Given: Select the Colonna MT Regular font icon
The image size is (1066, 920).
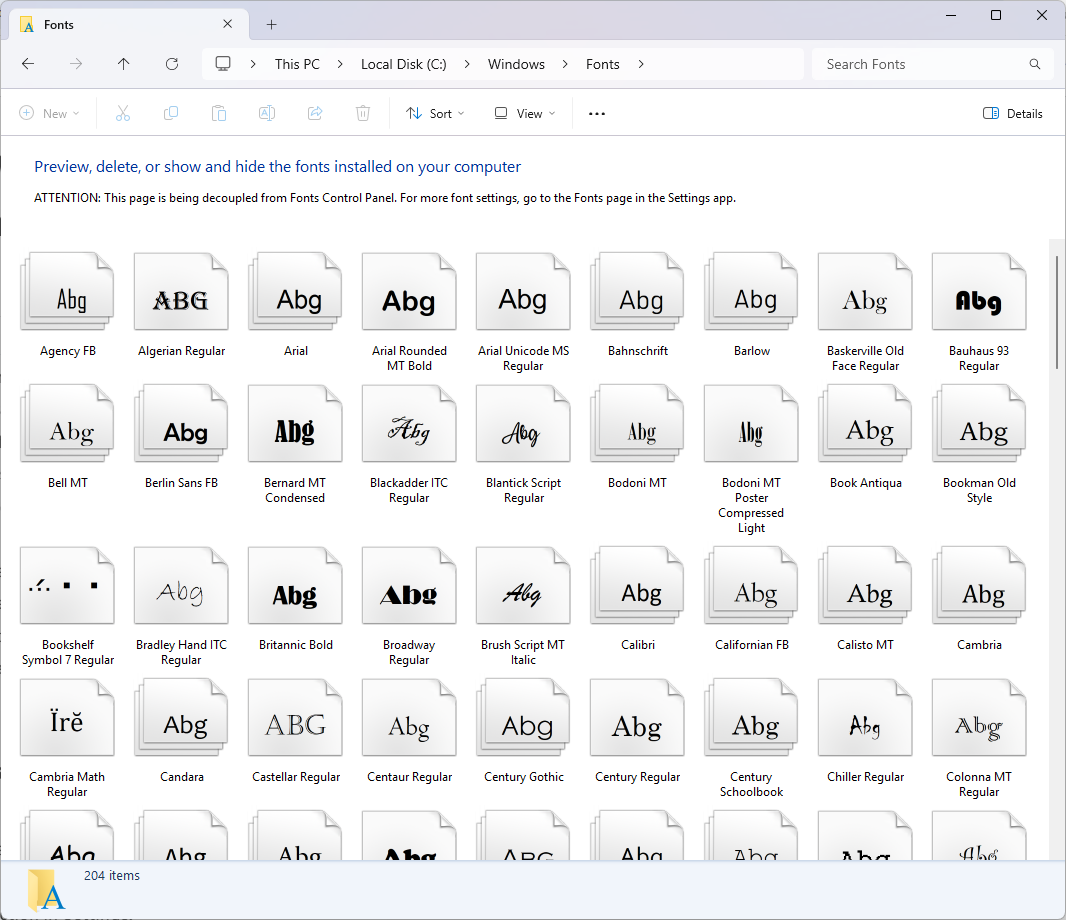Looking at the screenshot, I should tap(979, 717).
